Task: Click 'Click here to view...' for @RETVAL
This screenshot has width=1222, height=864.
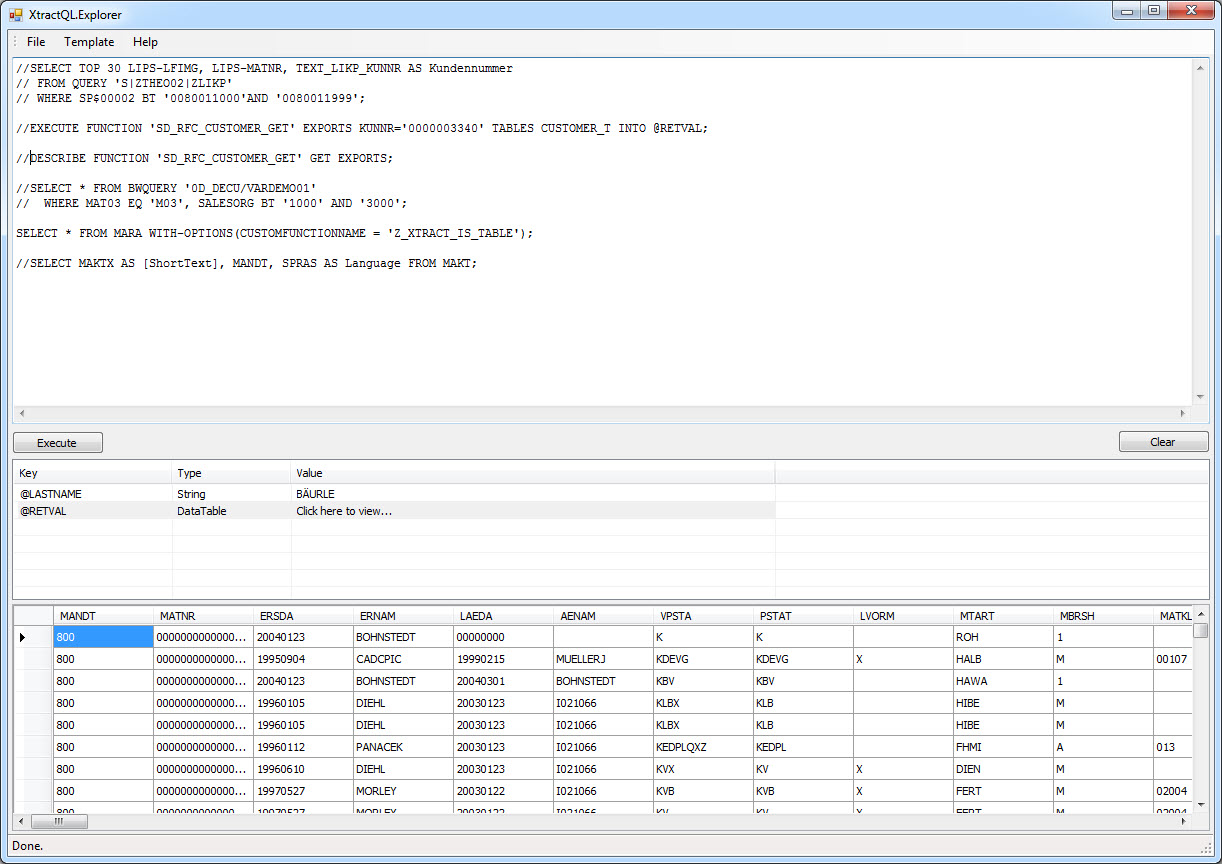Action: [344, 511]
